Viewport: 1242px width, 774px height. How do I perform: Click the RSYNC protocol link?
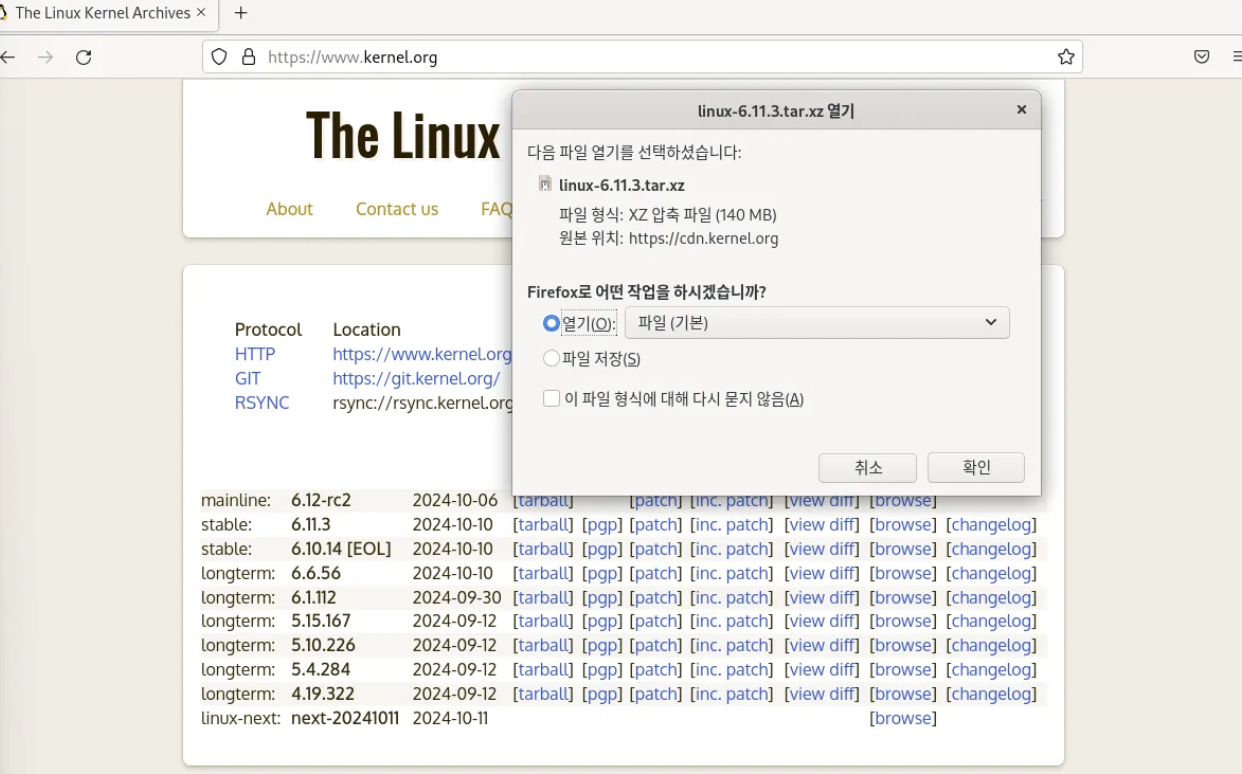262,402
